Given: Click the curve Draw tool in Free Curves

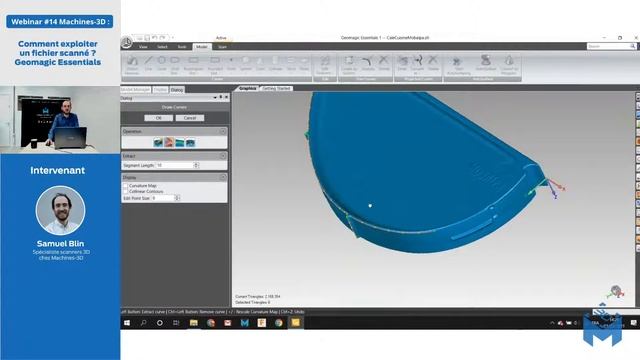Looking at the screenshot, I should (x=367, y=63).
